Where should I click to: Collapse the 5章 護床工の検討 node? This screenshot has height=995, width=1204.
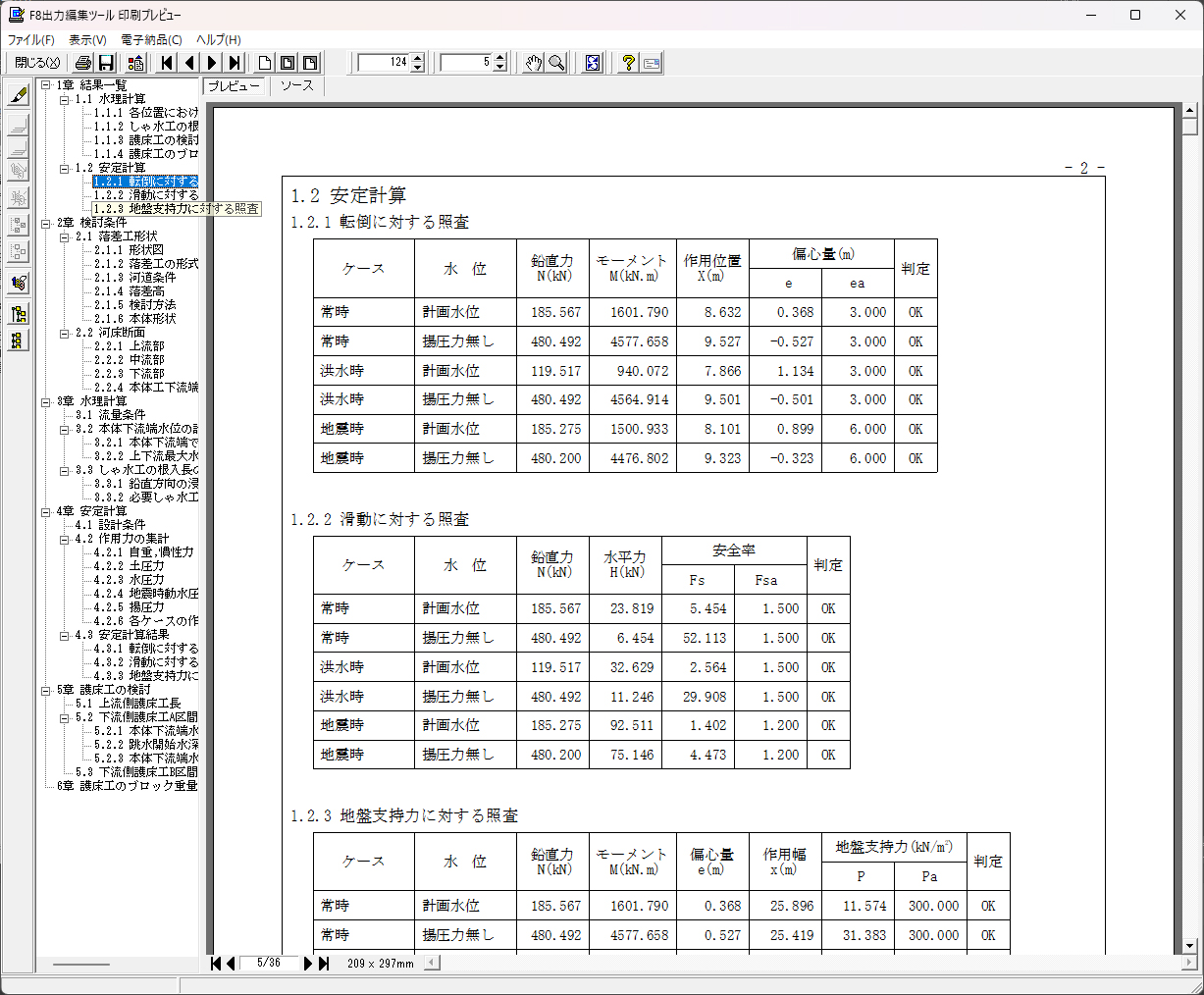46,690
